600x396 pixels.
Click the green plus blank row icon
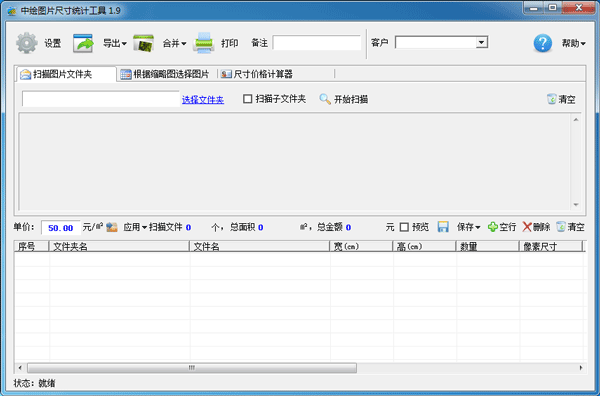tap(492, 227)
